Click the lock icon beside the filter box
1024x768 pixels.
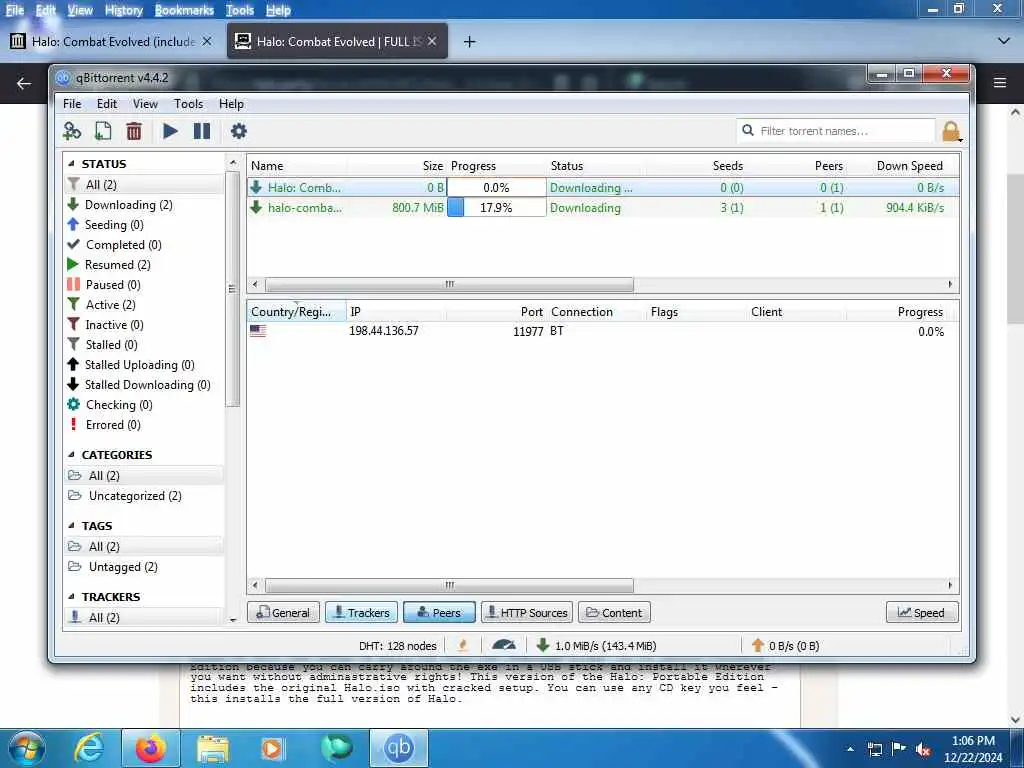951,131
